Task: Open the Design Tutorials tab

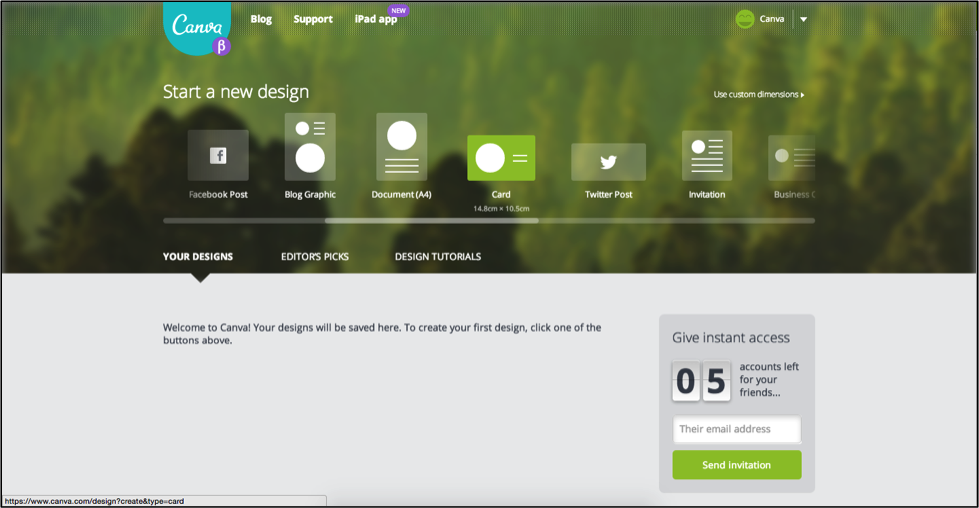Action: pyautogui.click(x=438, y=257)
